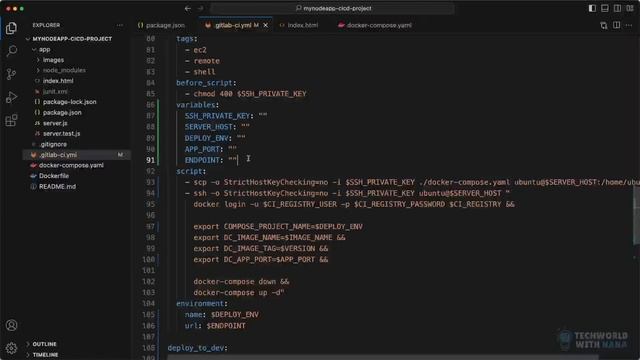Click the 'docker-compose down &&' line

point(241,282)
